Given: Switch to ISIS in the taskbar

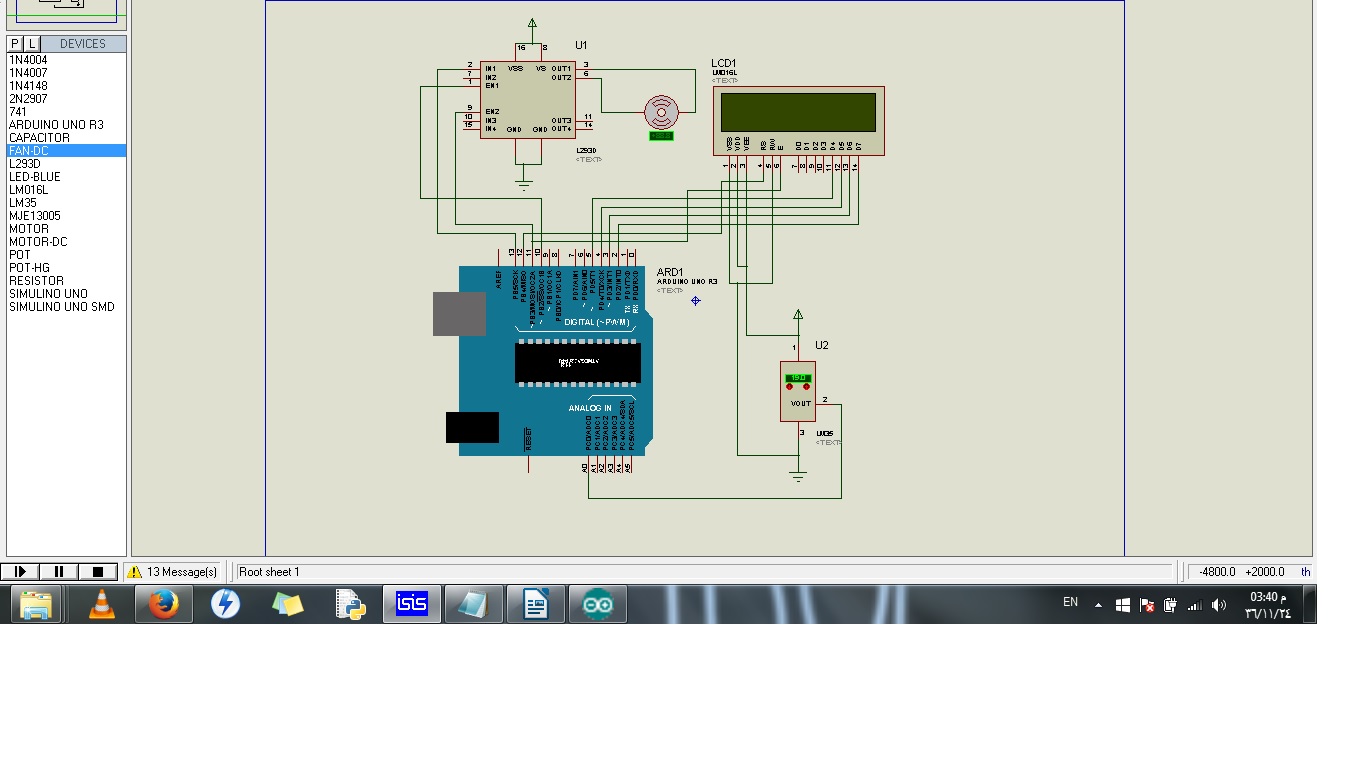Looking at the screenshot, I should (411, 604).
